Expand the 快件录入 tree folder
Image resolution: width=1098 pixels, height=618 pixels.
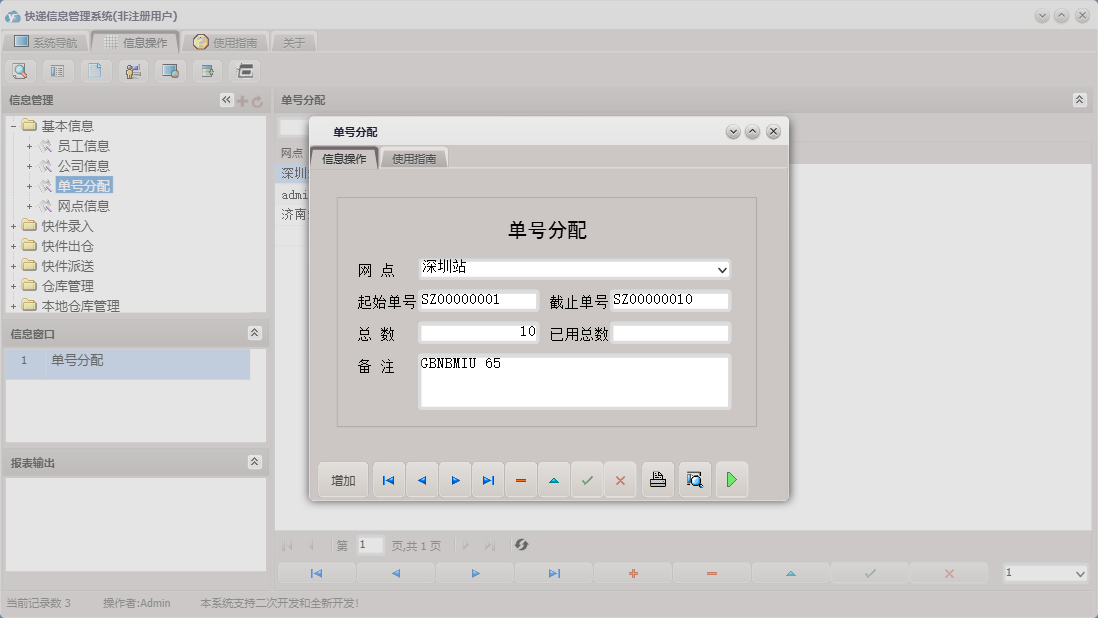[13, 226]
